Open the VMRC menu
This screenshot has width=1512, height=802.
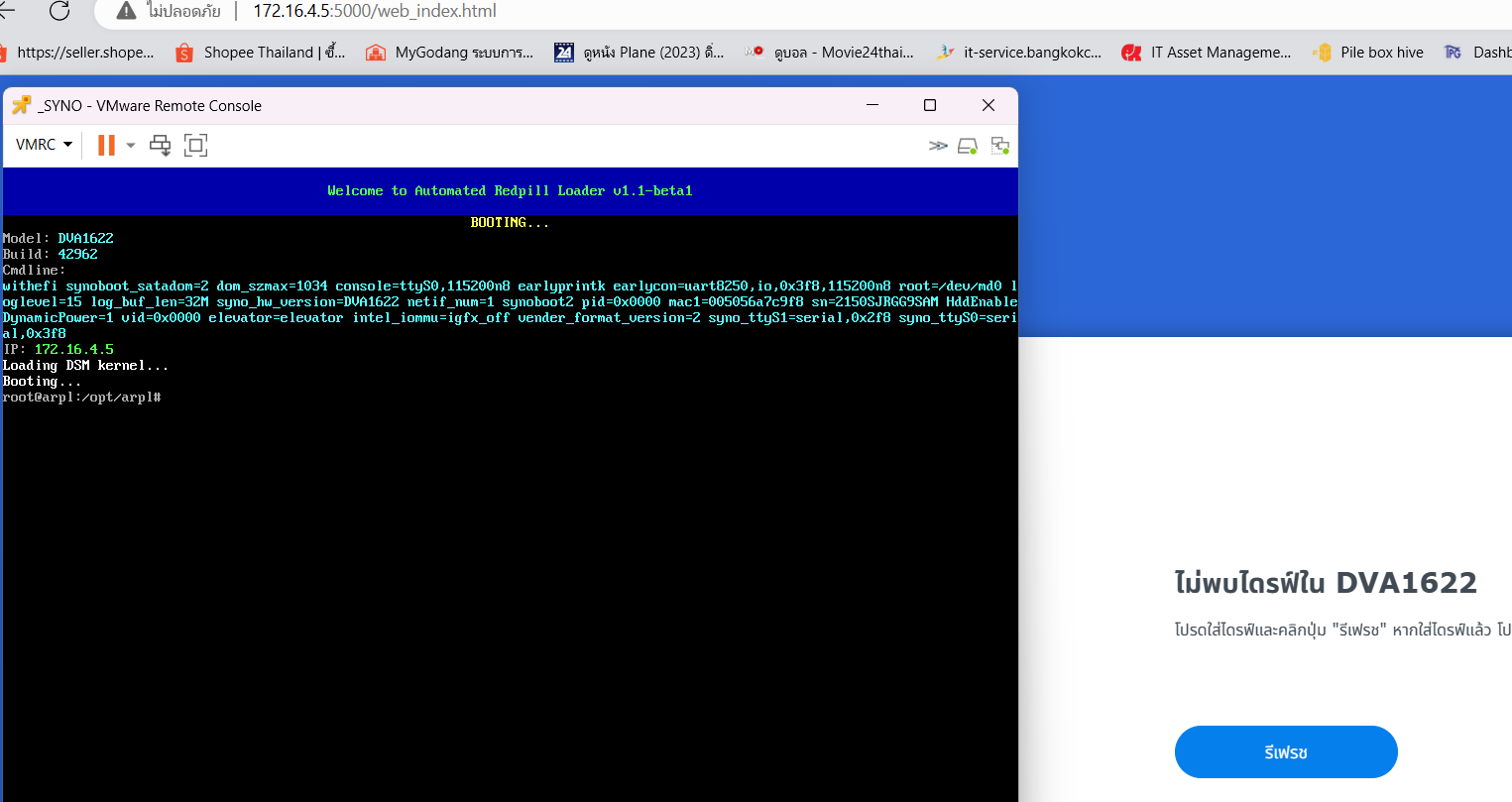pos(42,145)
